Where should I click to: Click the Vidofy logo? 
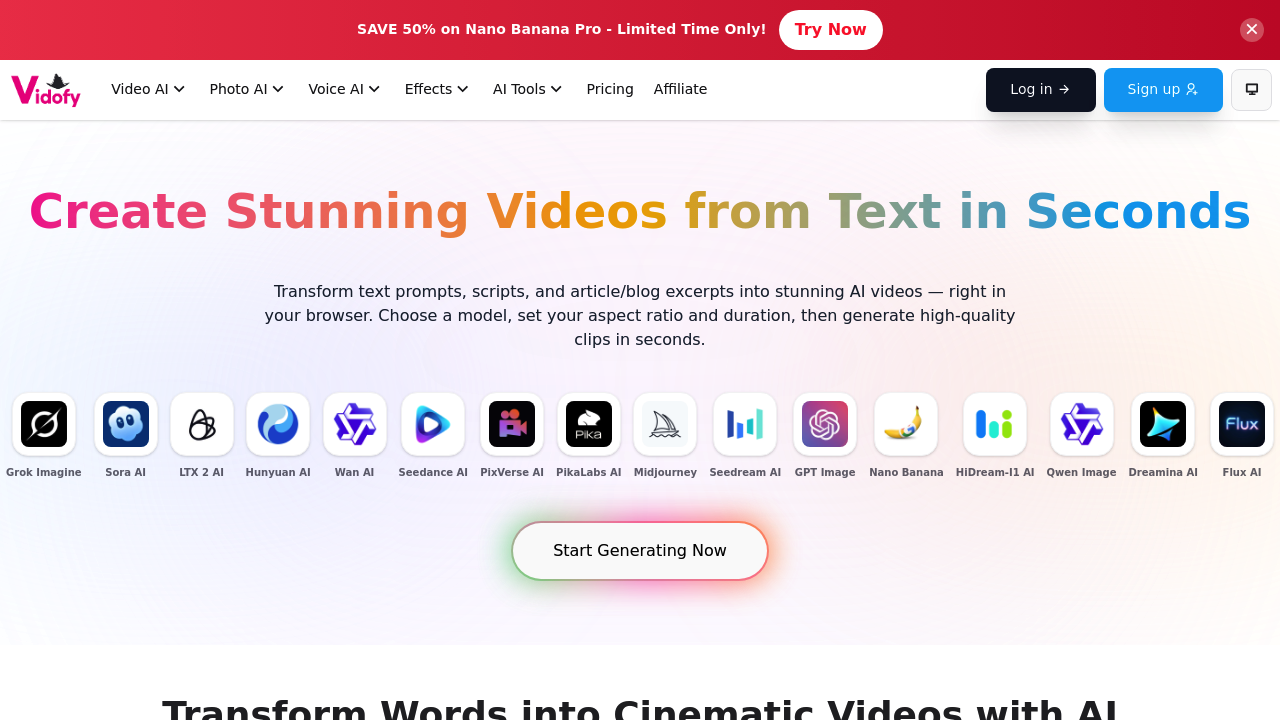[45, 89]
